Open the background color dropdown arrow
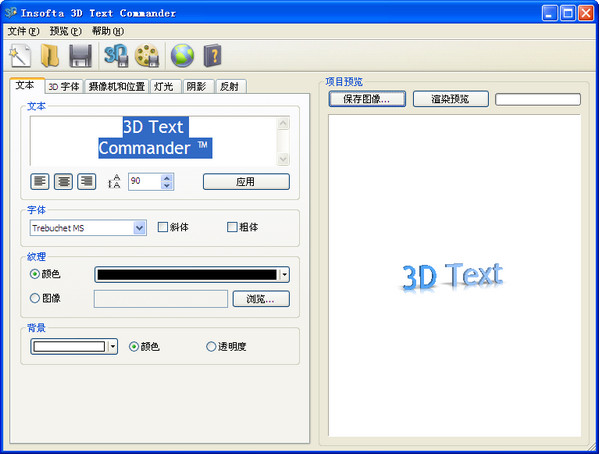This screenshot has width=599, height=454. 112,347
